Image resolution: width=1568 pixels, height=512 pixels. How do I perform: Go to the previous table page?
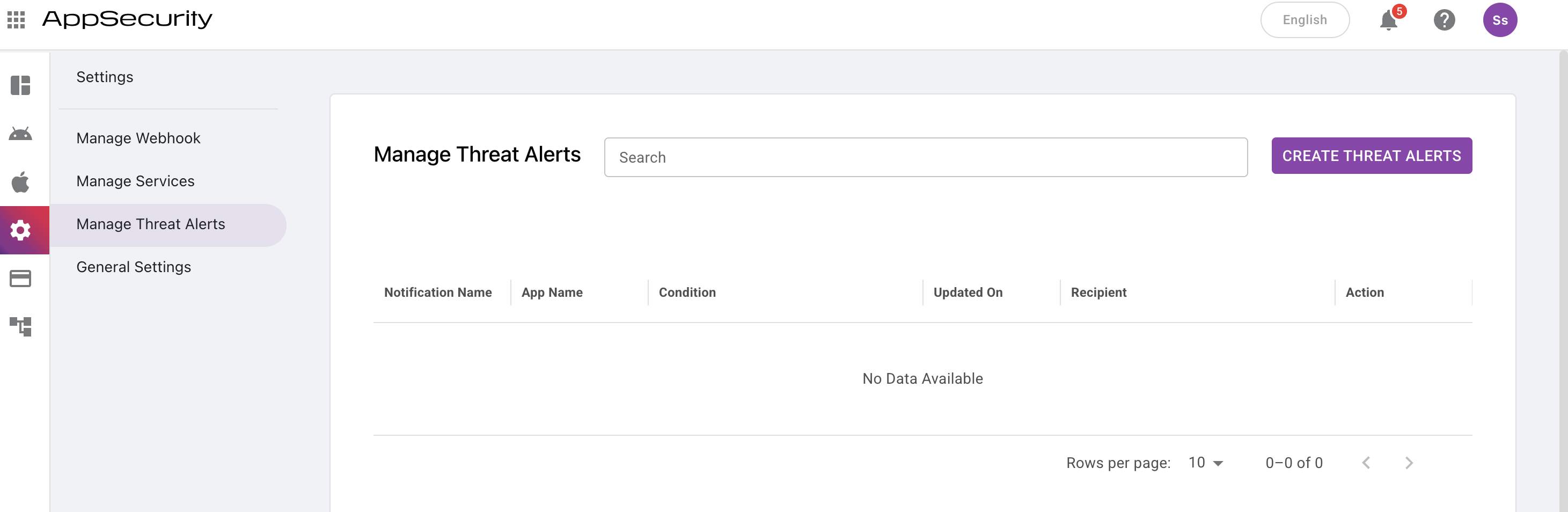coord(1366,463)
